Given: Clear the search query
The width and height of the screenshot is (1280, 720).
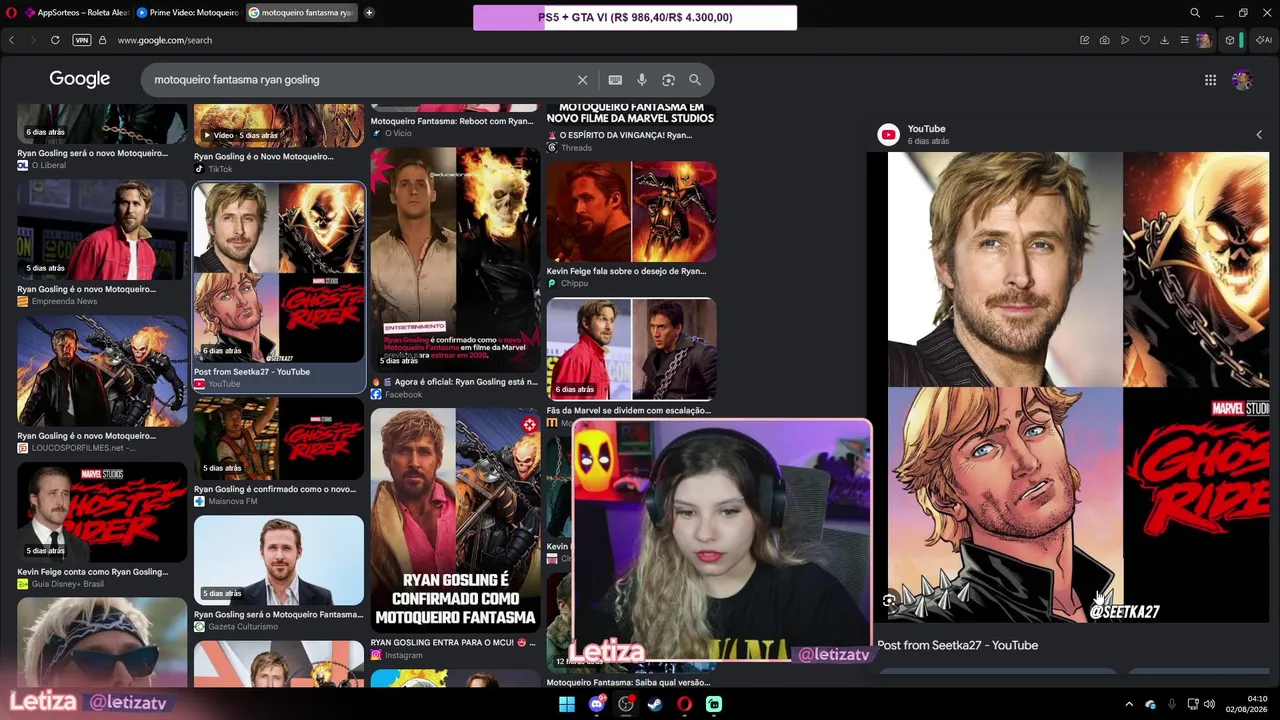Looking at the screenshot, I should coord(582,80).
